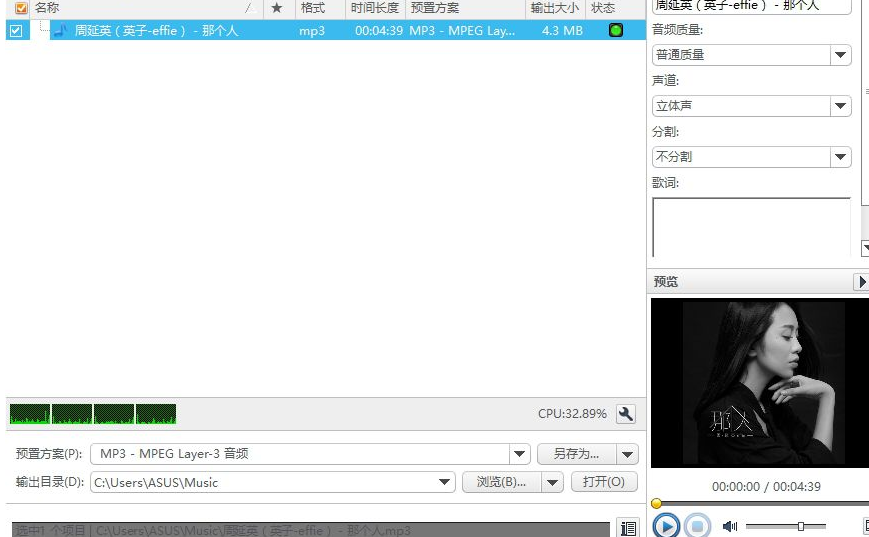This screenshot has width=869, height=537.
Task: Click the green status indicator of the file
Action: pos(616,30)
